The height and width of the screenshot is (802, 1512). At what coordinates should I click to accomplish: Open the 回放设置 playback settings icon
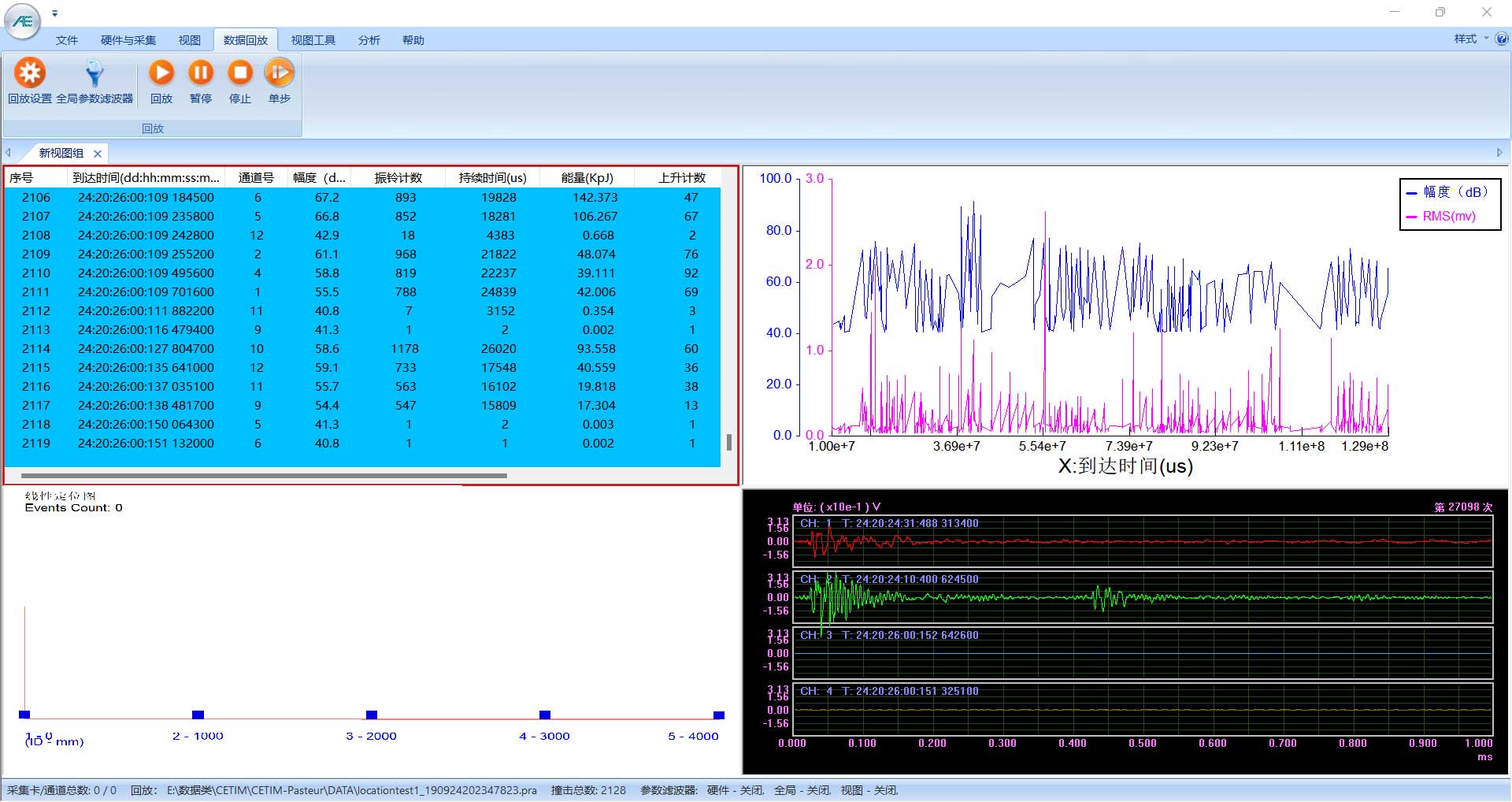pos(30,81)
